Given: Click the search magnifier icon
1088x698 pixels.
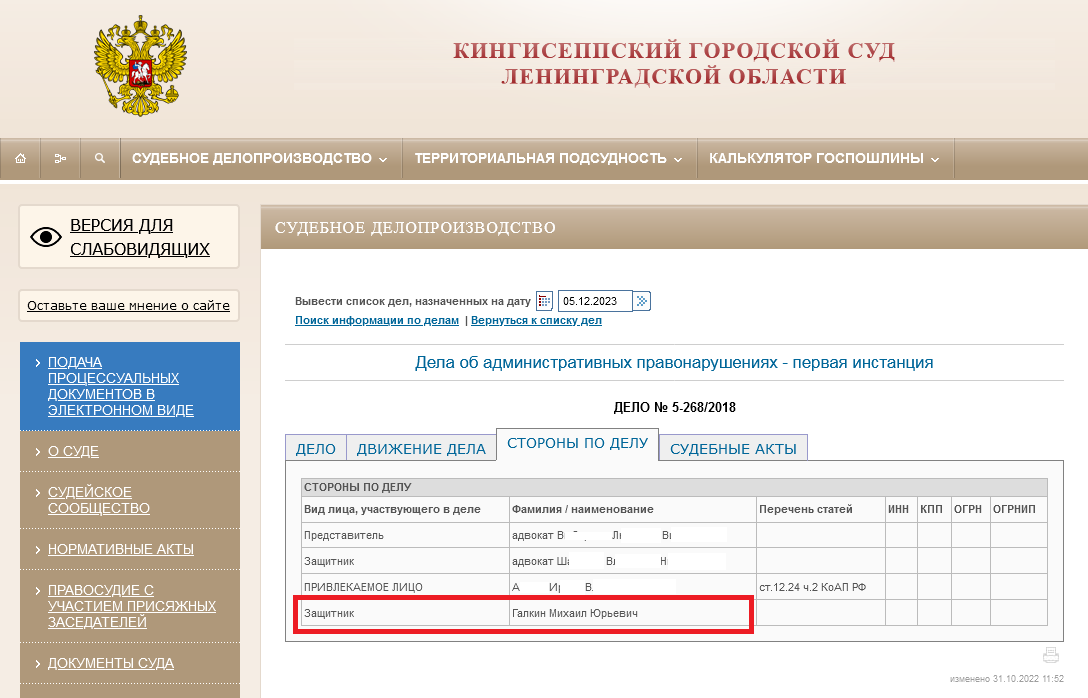Looking at the screenshot, I should [x=100, y=158].
